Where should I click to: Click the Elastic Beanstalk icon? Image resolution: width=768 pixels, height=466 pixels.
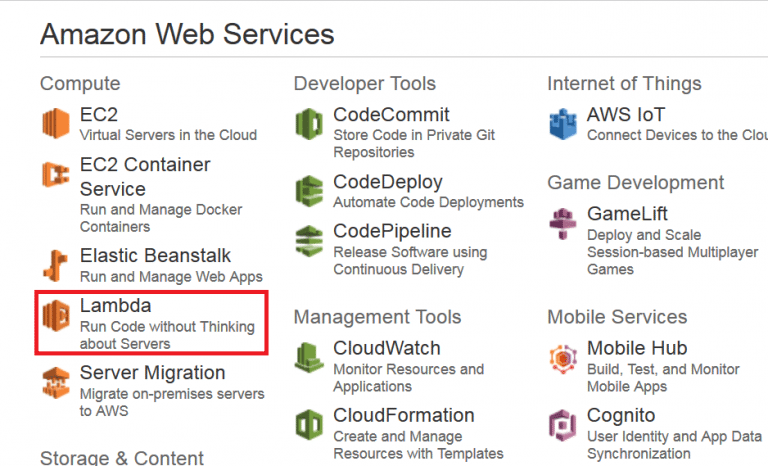(x=55, y=265)
